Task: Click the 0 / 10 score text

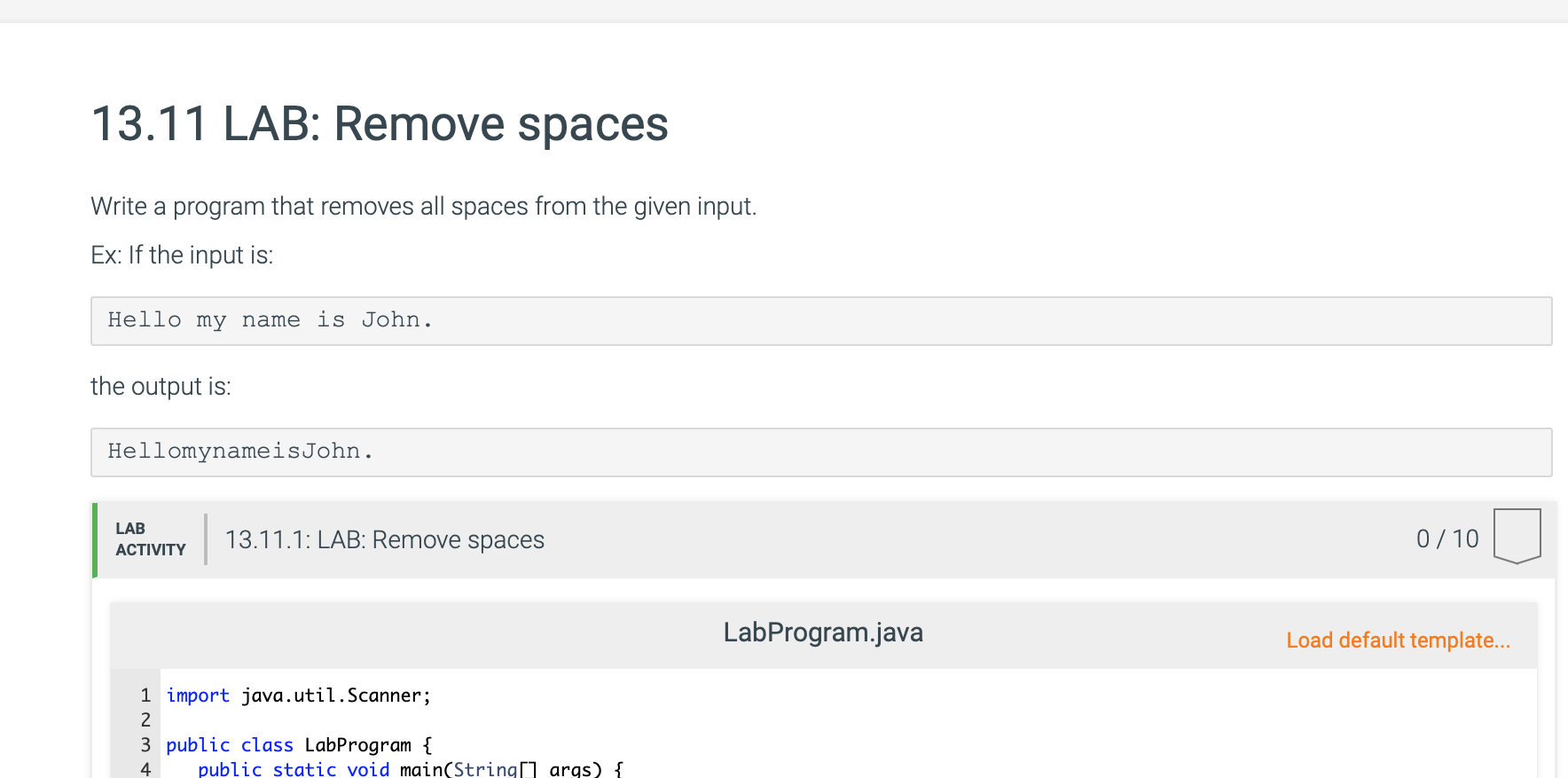Action: [1447, 538]
